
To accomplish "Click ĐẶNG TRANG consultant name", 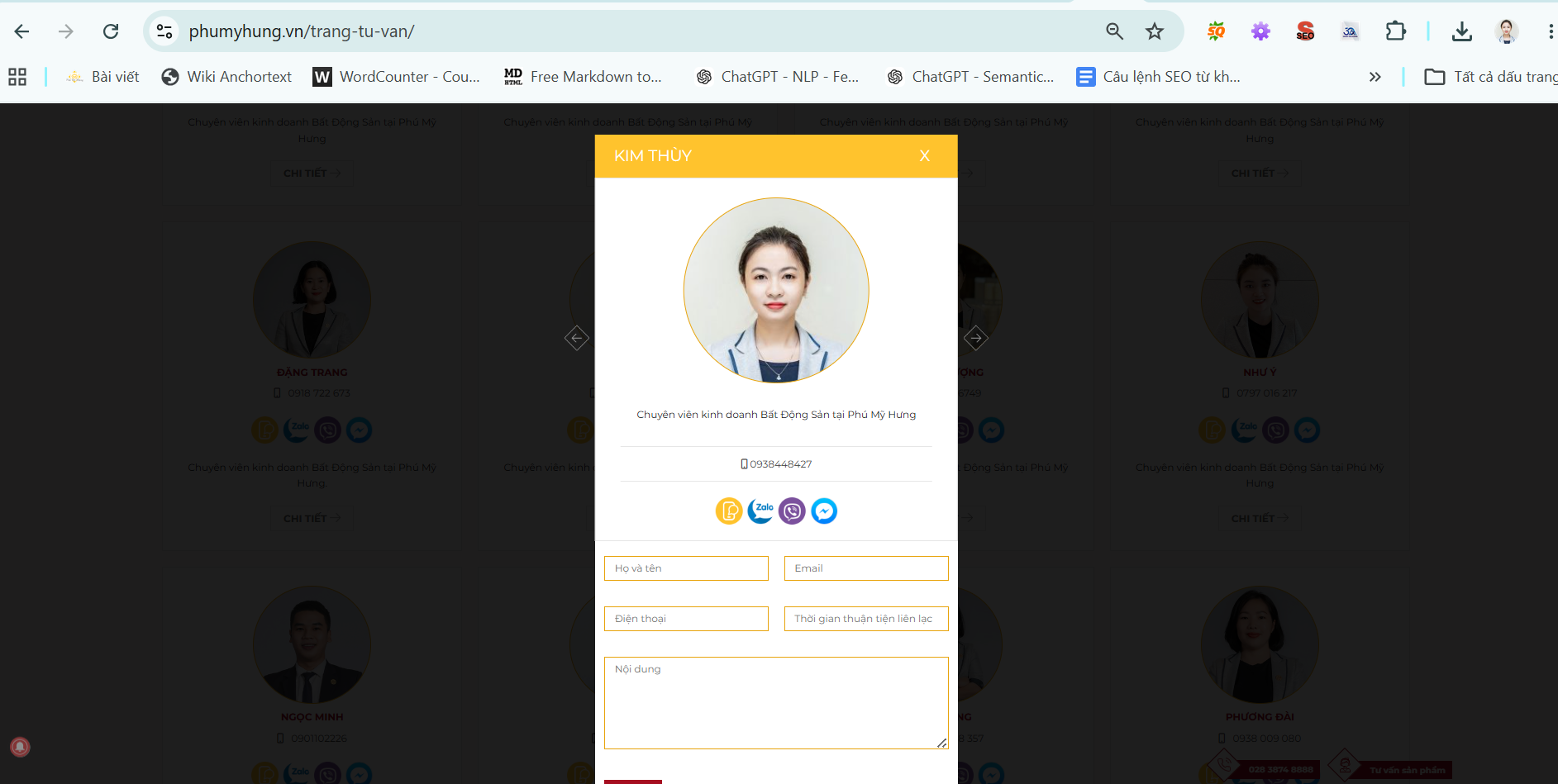I will [312, 373].
